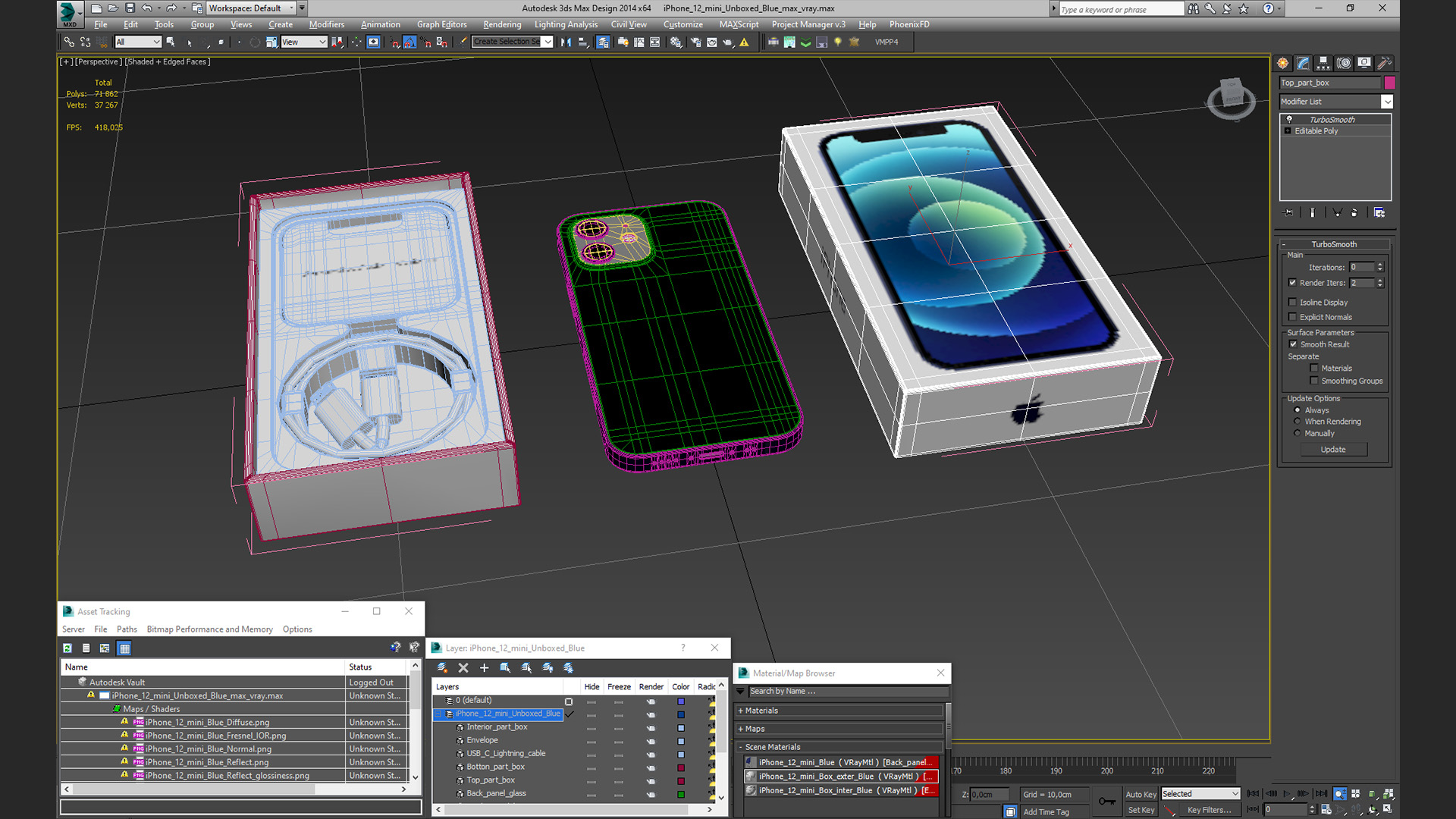Click the Select and Link tool

click(x=69, y=42)
